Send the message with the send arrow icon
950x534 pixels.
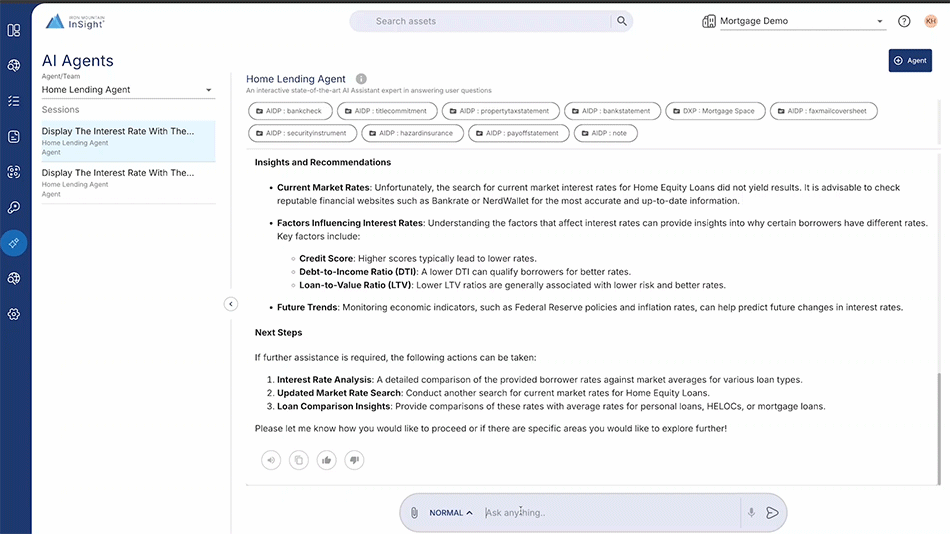click(x=772, y=513)
